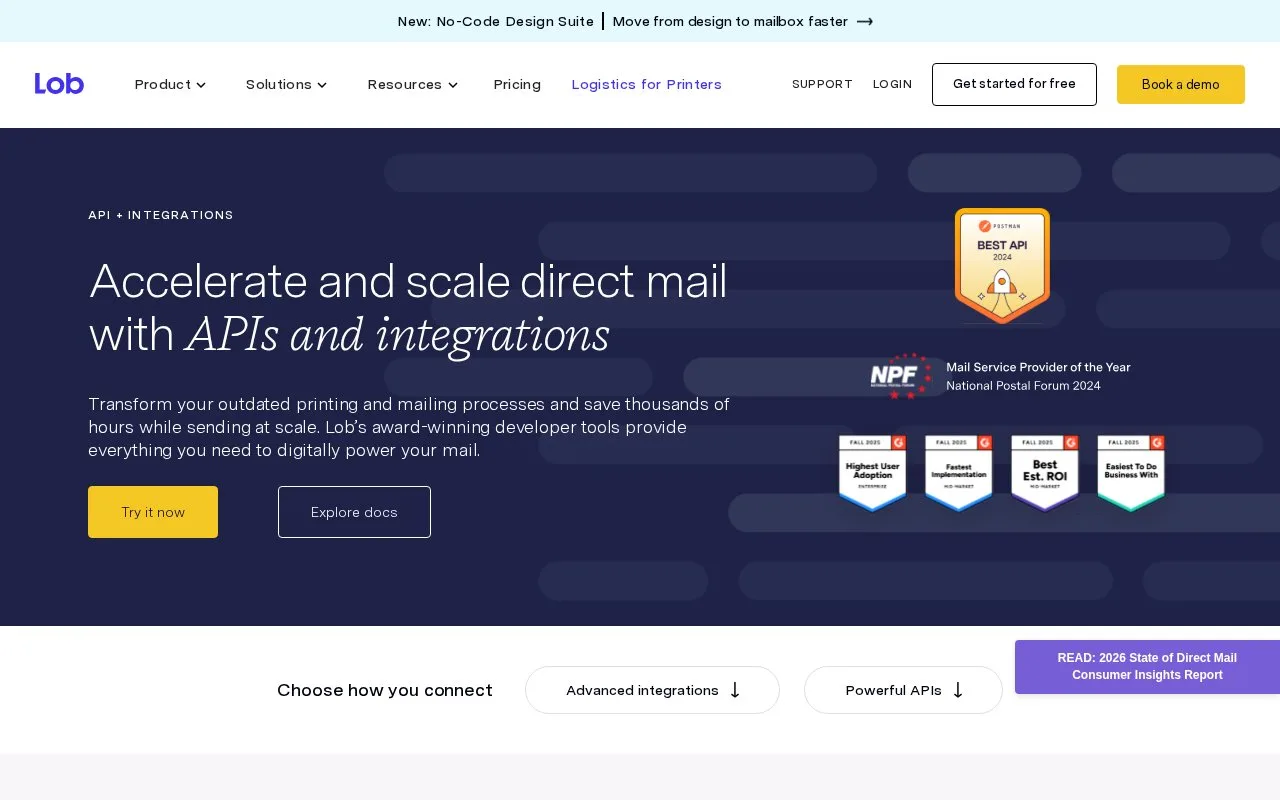This screenshot has height=800, width=1280.
Task: Click the Book a demo button
Action: pyautogui.click(x=1181, y=84)
